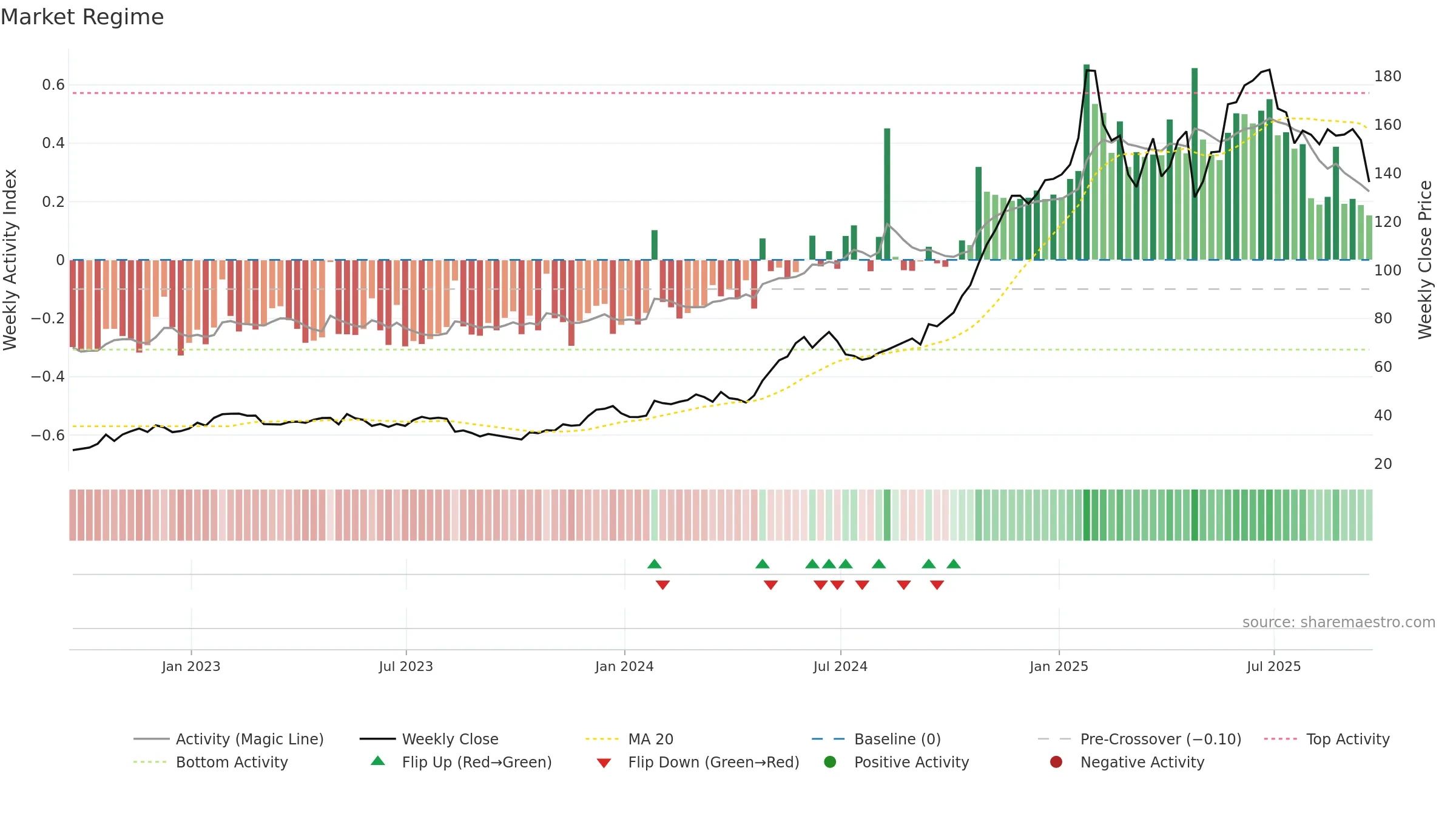Click the Jul 2024 axis label
The width and height of the screenshot is (1456, 819).
pos(840,667)
